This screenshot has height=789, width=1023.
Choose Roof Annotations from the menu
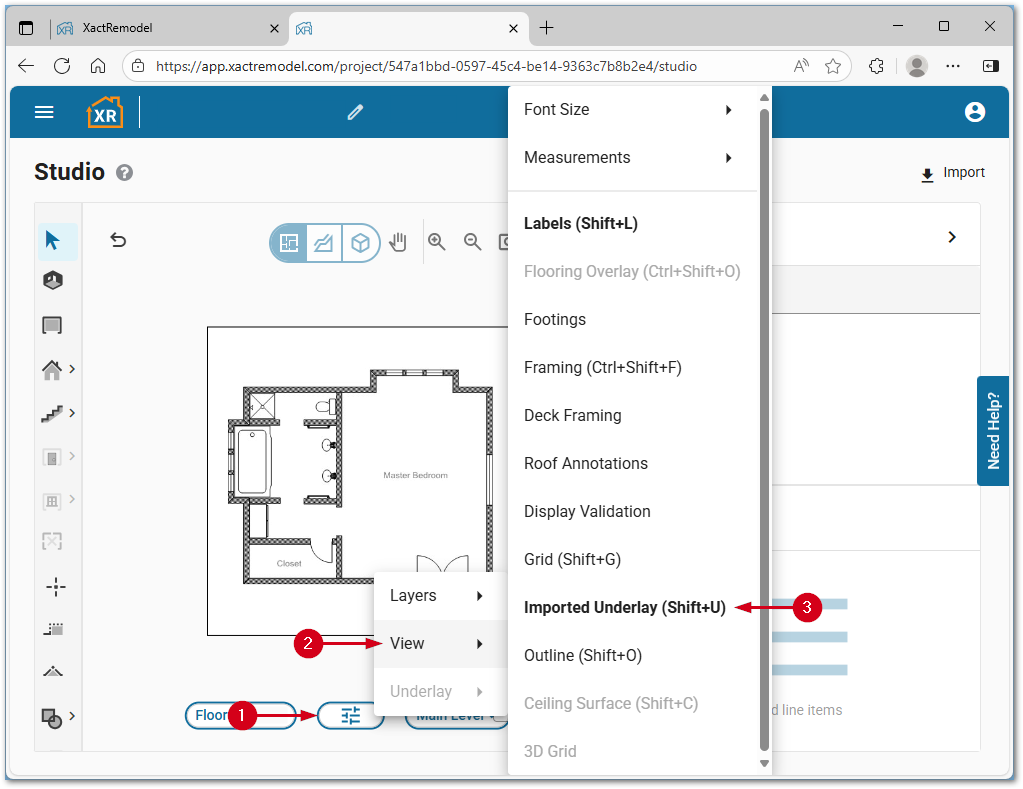point(585,464)
